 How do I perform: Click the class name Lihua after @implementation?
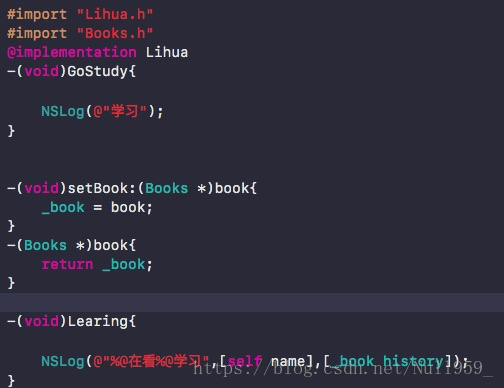[x=167, y=52]
